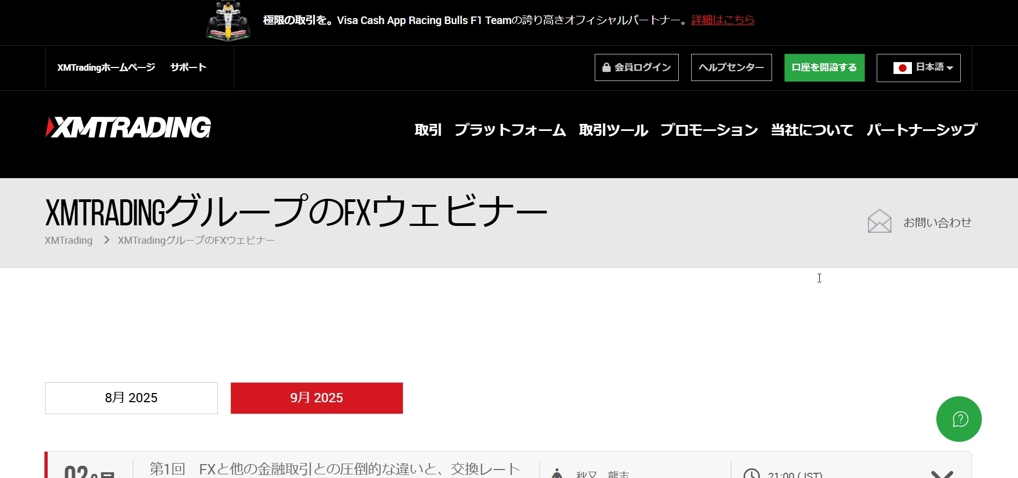Collapse the 第1回 webinar row chevron

(x=942, y=475)
